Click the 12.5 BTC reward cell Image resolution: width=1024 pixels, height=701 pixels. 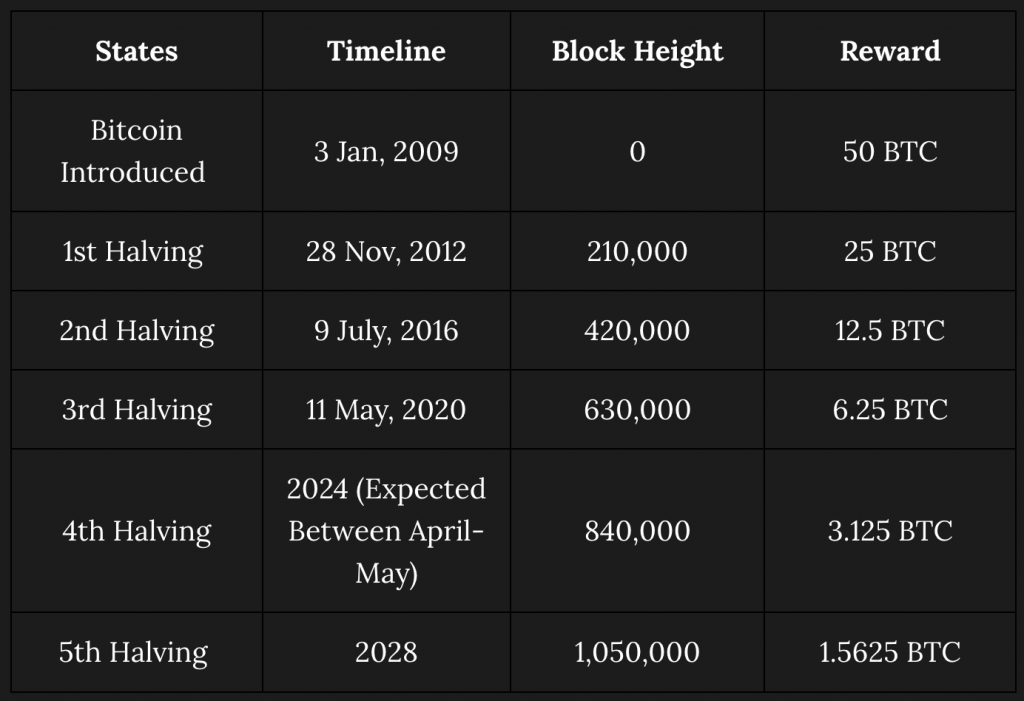pos(889,331)
